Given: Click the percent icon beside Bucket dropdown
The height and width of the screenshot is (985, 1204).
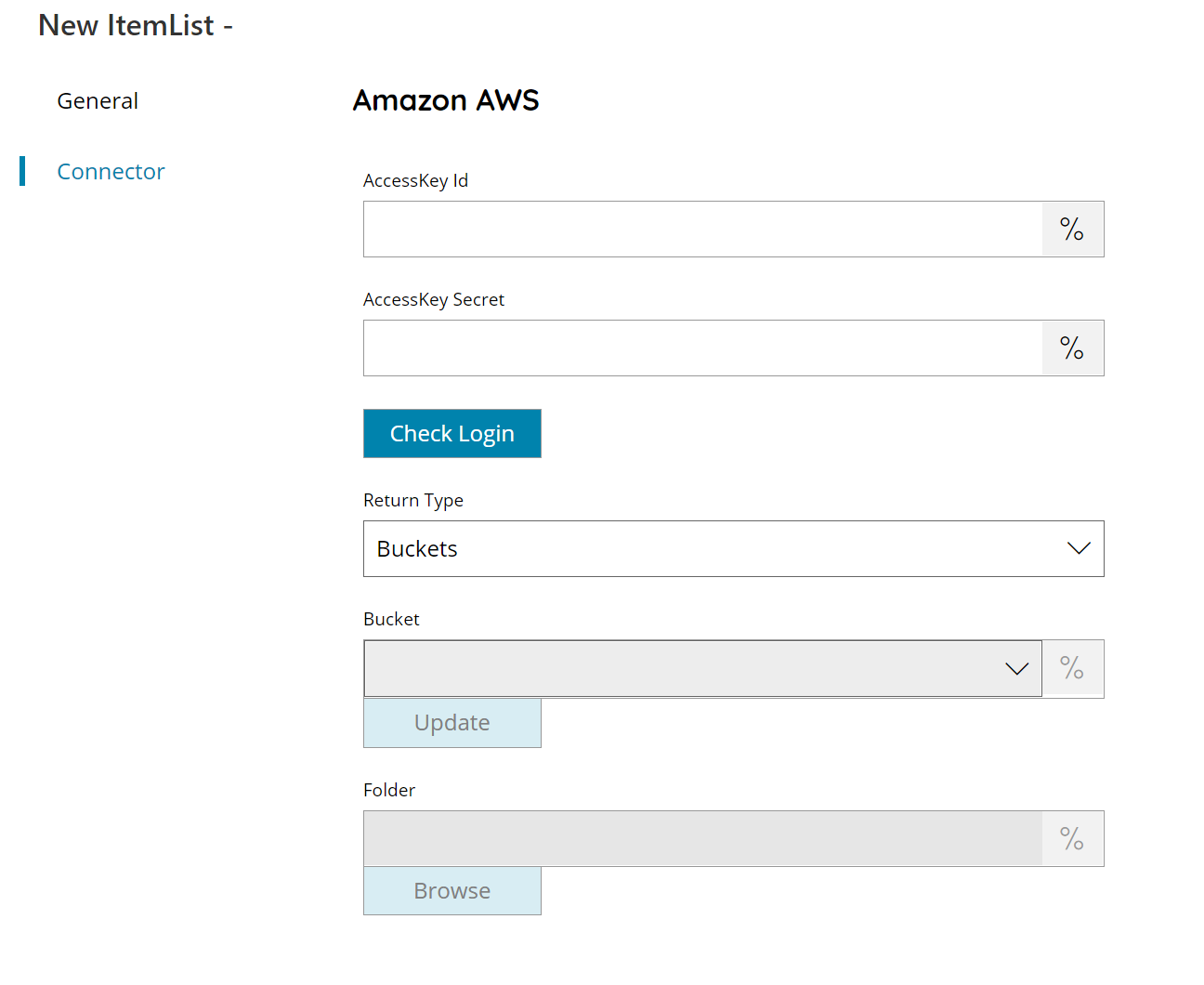Looking at the screenshot, I should (1072, 668).
